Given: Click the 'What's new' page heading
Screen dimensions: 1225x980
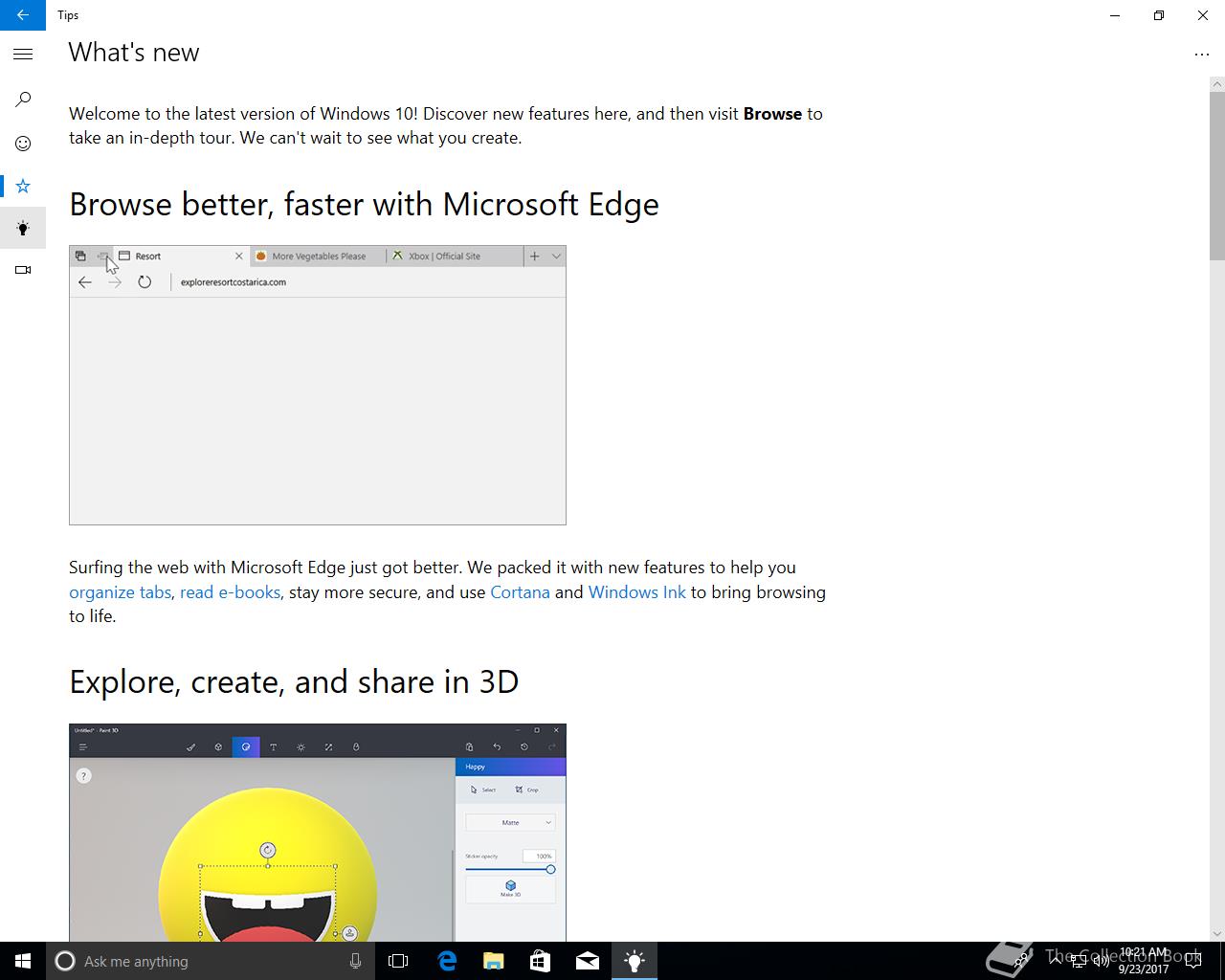Looking at the screenshot, I should [134, 53].
